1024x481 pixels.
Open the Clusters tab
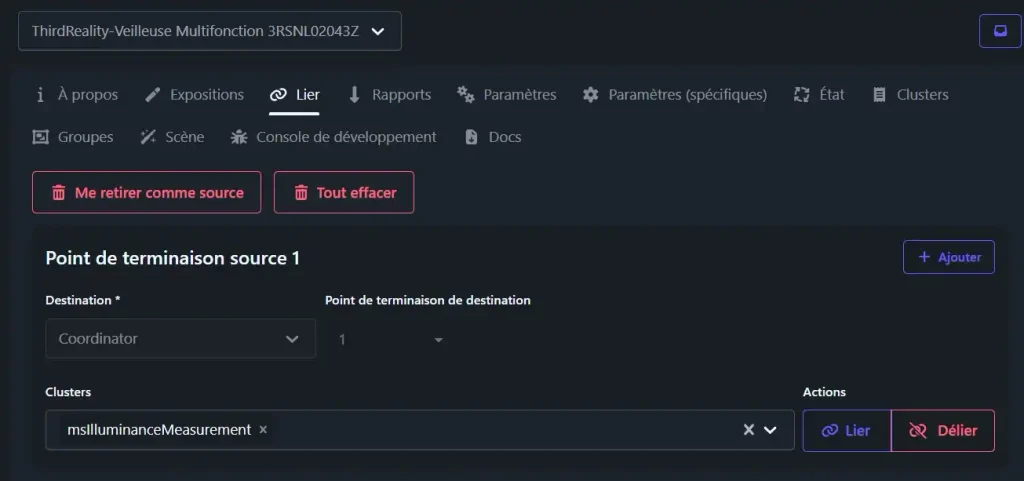[910, 95]
